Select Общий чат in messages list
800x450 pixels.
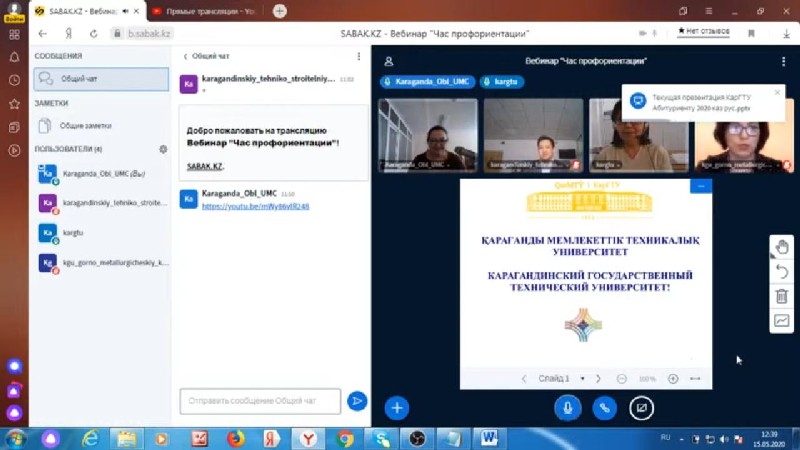(x=101, y=79)
